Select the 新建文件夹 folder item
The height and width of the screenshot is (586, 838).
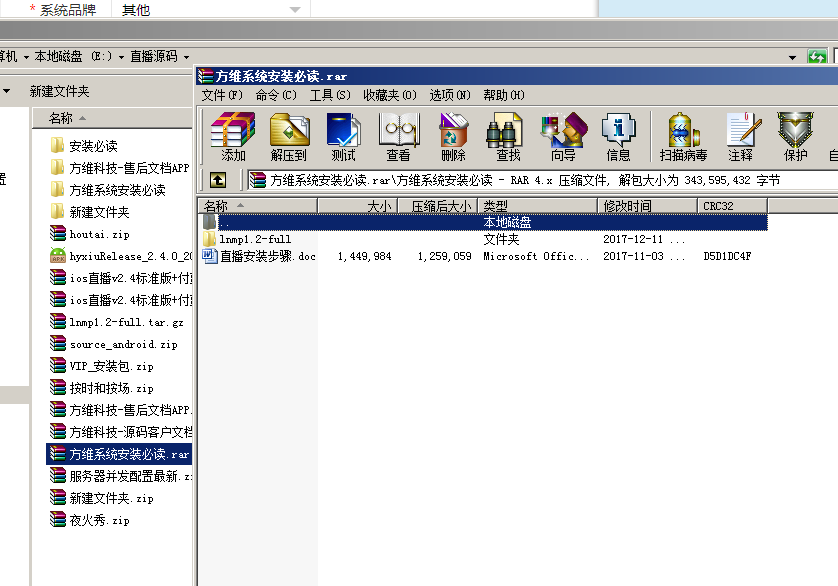pyautogui.click(x=90, y=212)
